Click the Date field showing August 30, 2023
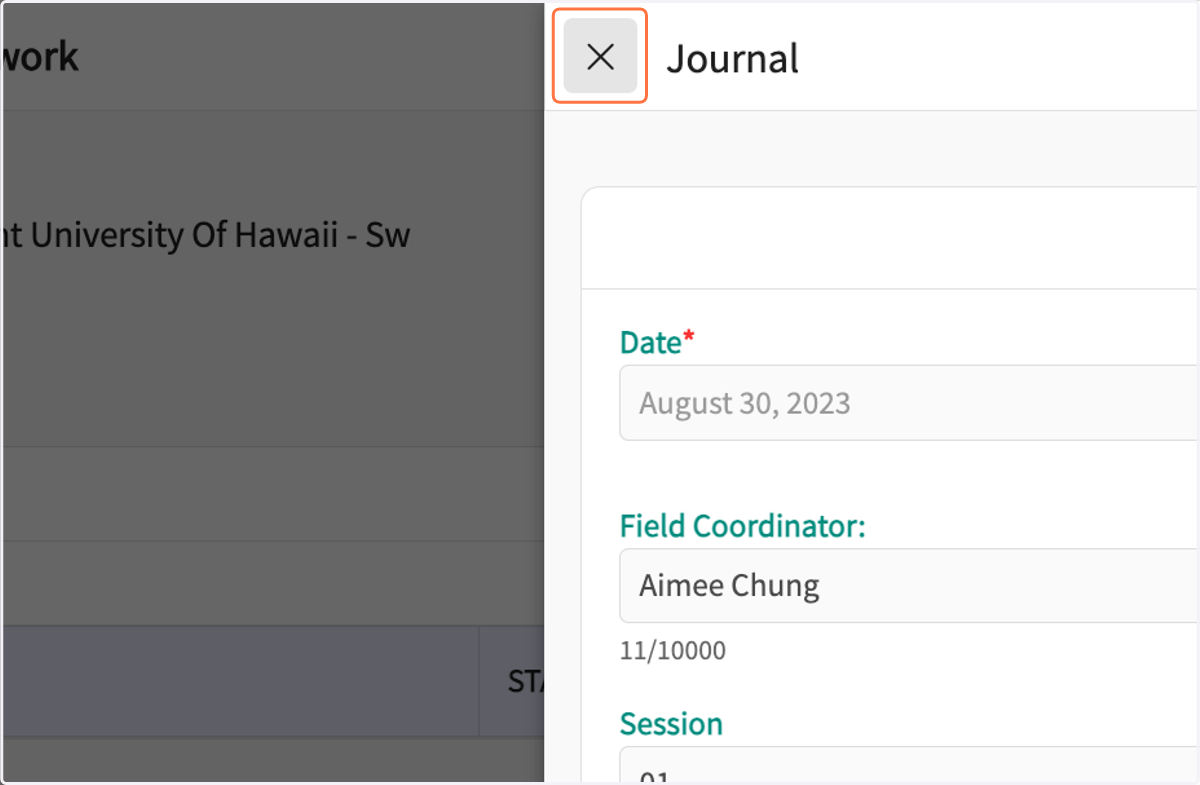The width and height of the screenshot is (1200, 785). click(908, 403)
